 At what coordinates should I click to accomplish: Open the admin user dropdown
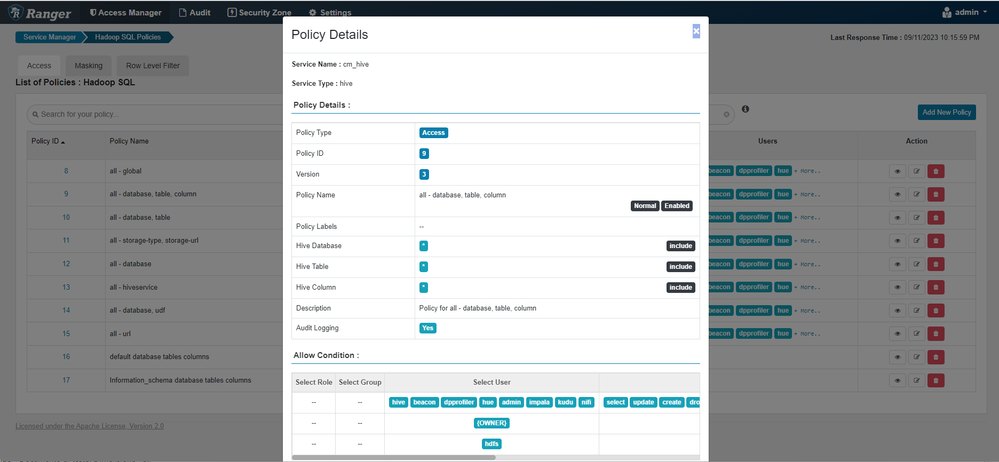pos(965,12)
